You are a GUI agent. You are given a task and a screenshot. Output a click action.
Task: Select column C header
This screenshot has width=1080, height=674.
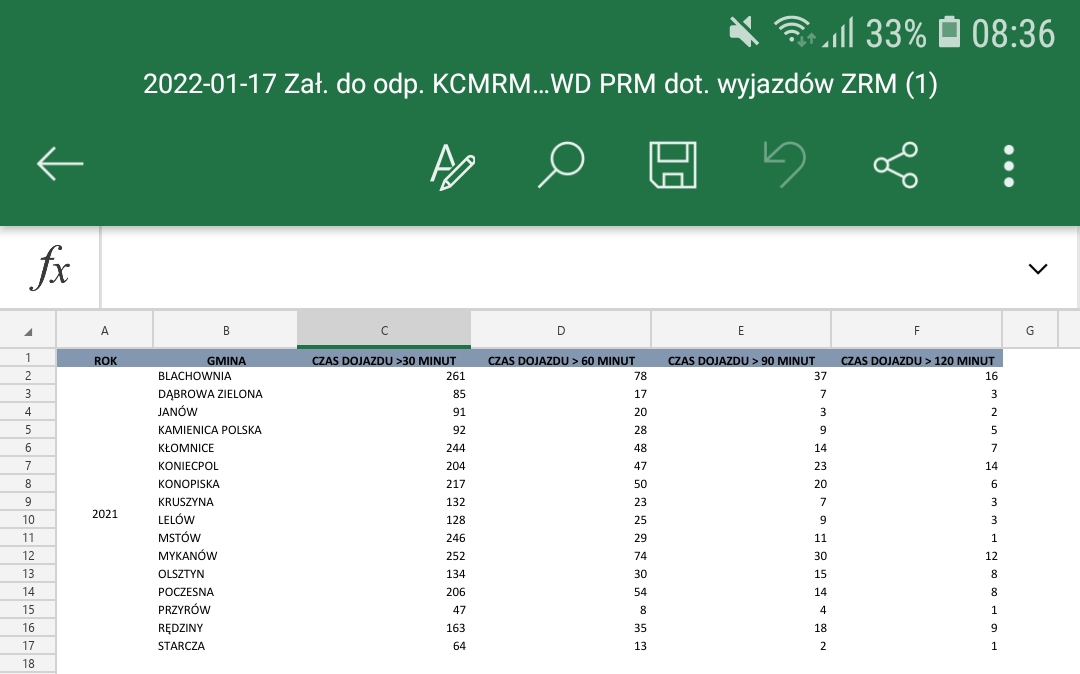(384, 330)
